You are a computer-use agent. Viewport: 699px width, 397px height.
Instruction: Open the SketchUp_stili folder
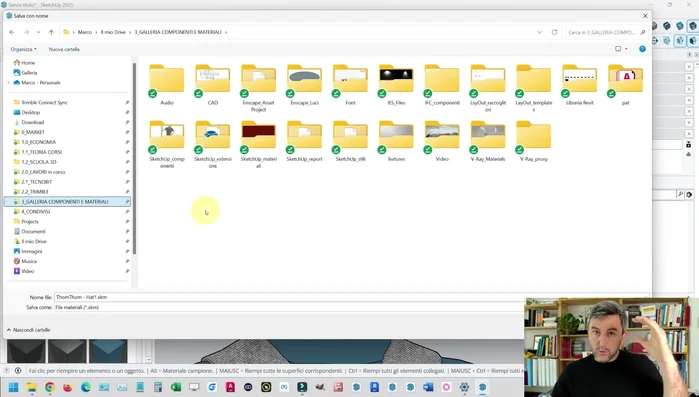350,141
